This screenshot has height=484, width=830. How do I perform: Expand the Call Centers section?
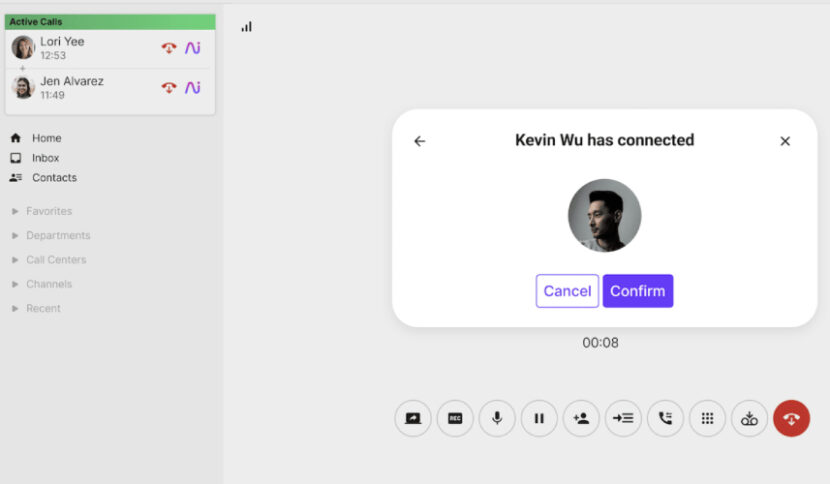coord(55,260)
